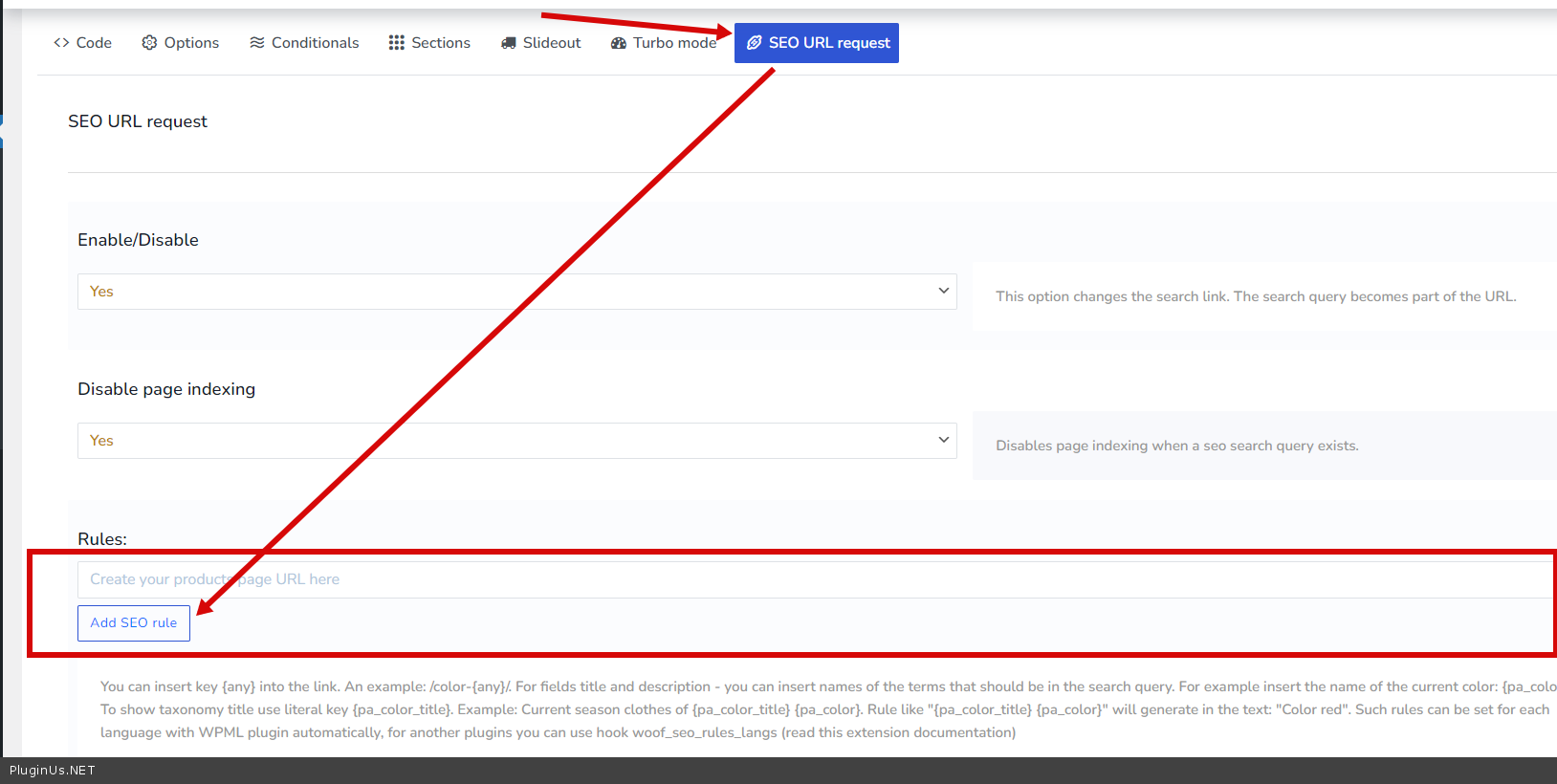Click the gear icon beside Options

pyautogui.click(x=149, y=43)
